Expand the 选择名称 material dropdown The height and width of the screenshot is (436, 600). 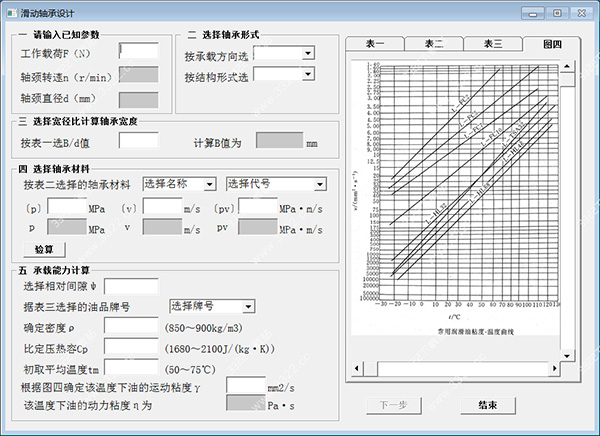(x=209, y=185)
